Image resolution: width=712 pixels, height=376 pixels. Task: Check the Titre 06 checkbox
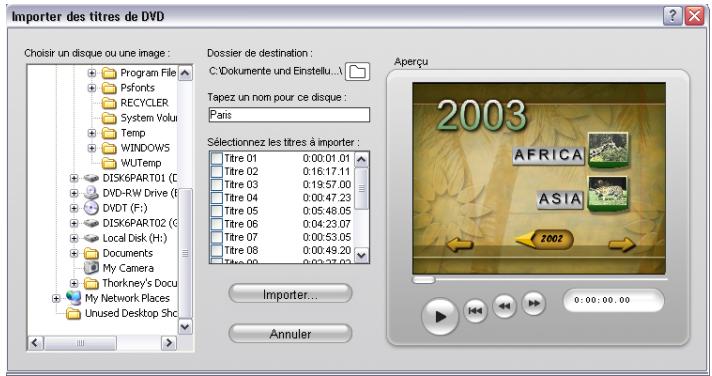(x=217, y=224)
